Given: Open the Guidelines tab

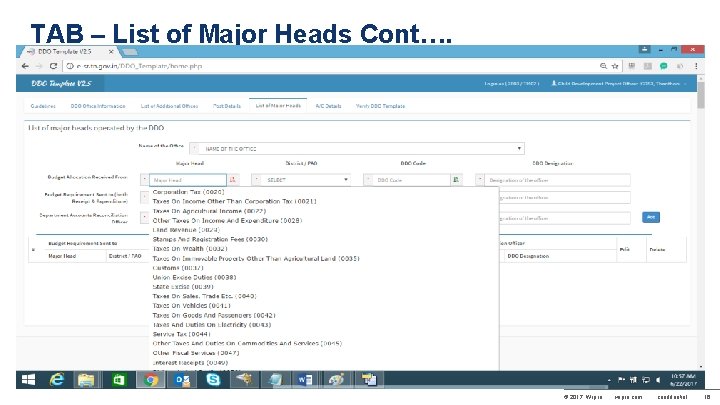Looking at the screenshot, I should (x=43, y=106).
